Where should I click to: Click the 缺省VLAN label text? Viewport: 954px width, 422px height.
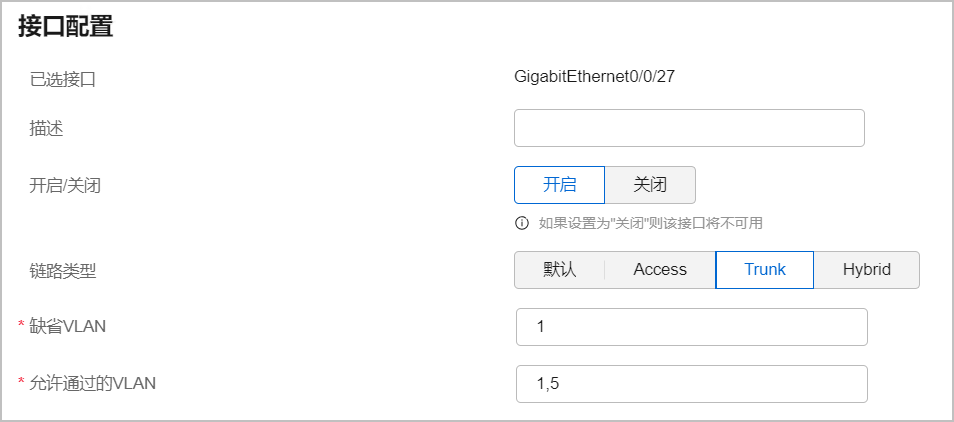(x=68, y=327)
